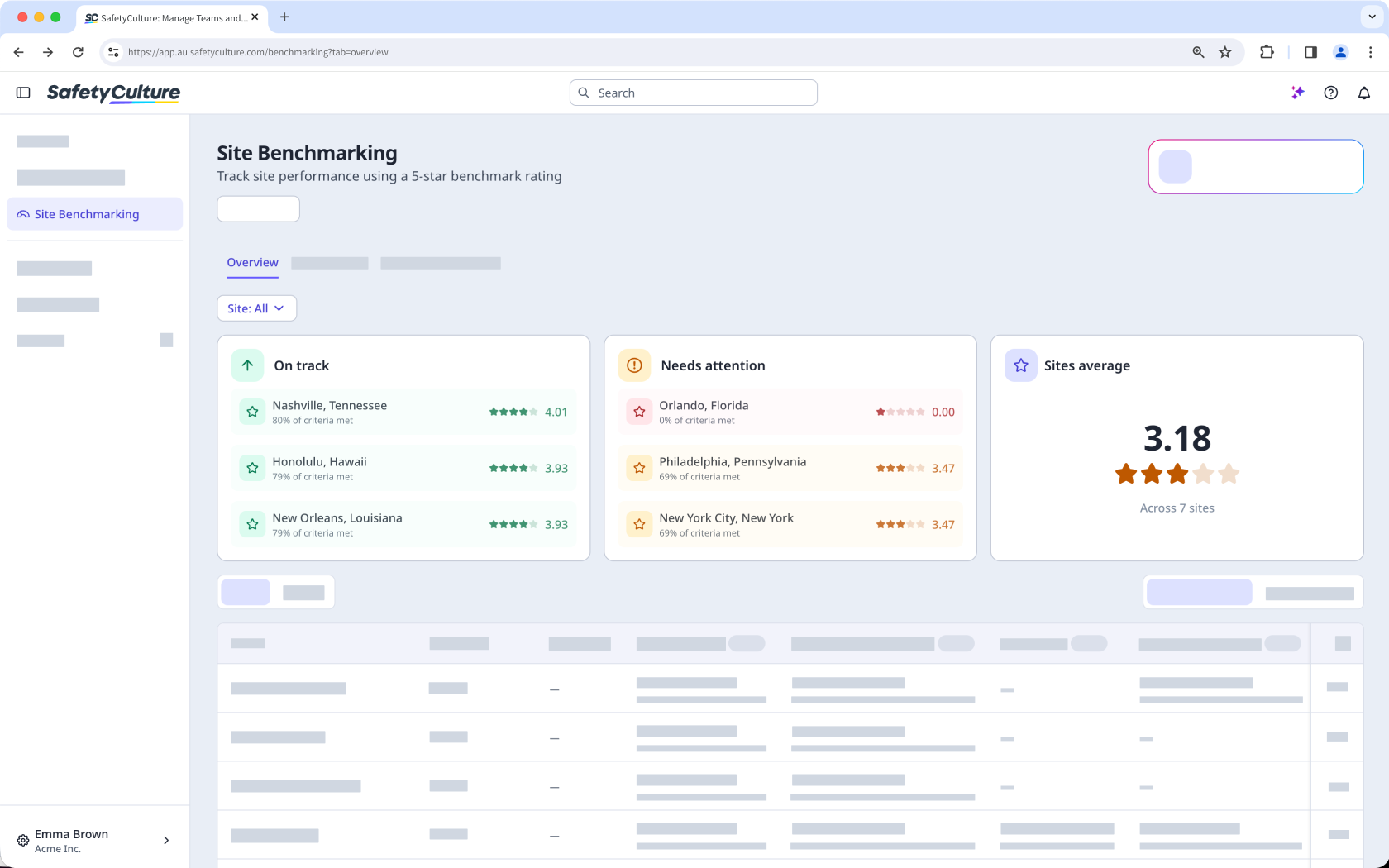Open the Chrome three-dot menu
The image size is (1389, 868).
tap(1370, 52)
